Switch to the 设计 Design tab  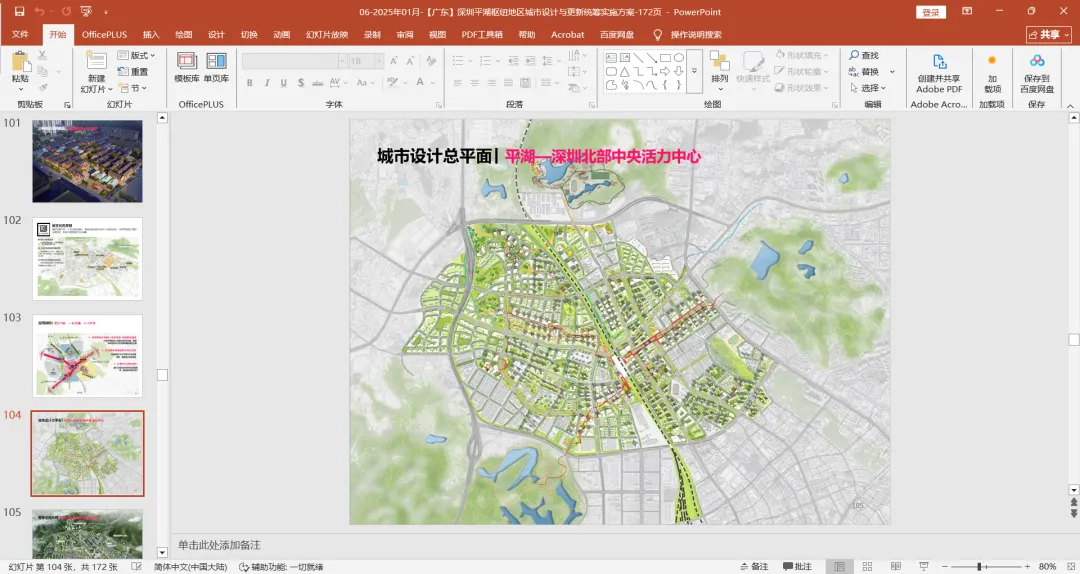(216, 34)
